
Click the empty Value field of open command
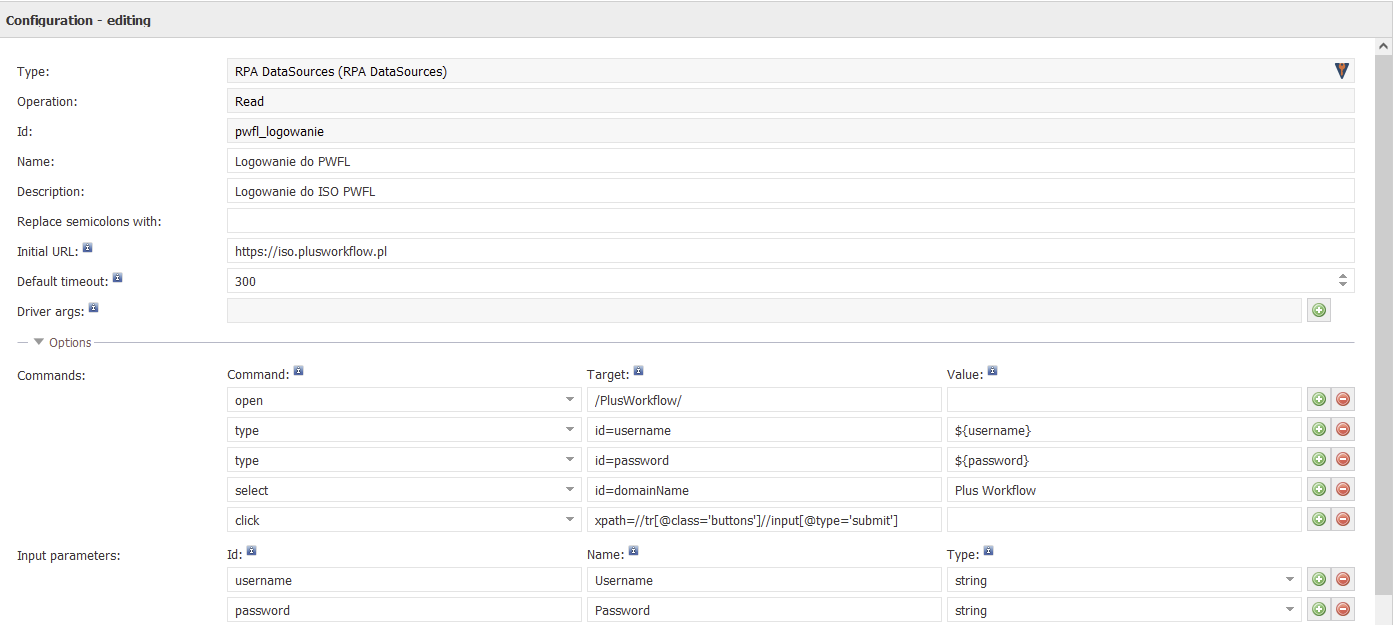tap(1124, 400)
